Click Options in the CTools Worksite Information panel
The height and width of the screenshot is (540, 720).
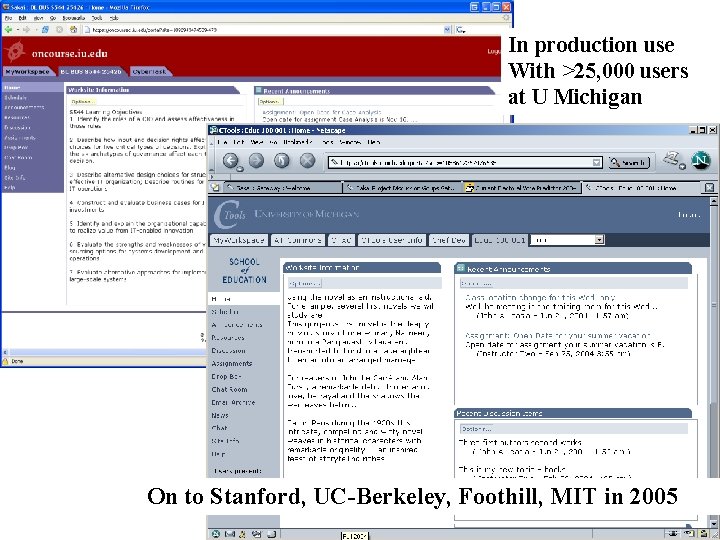[x=304, y=283]
